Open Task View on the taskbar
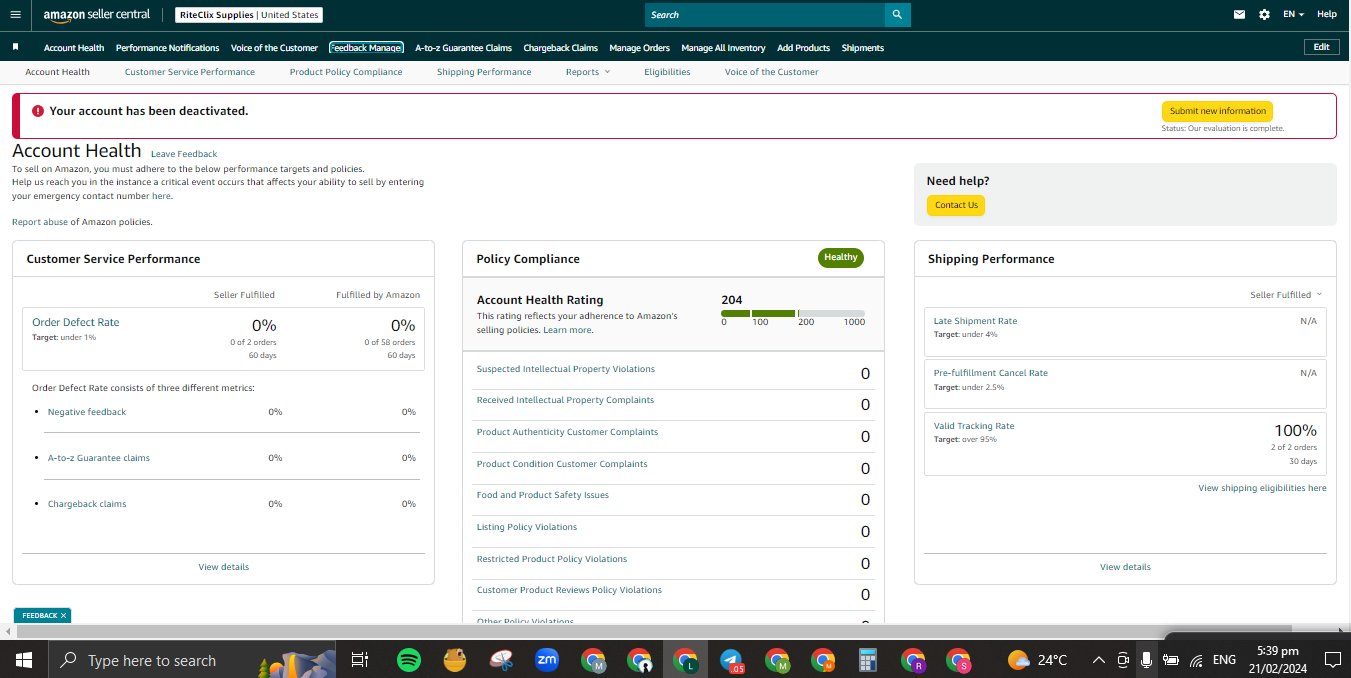Screen dimensions: 1351x678 coord(360,660)
